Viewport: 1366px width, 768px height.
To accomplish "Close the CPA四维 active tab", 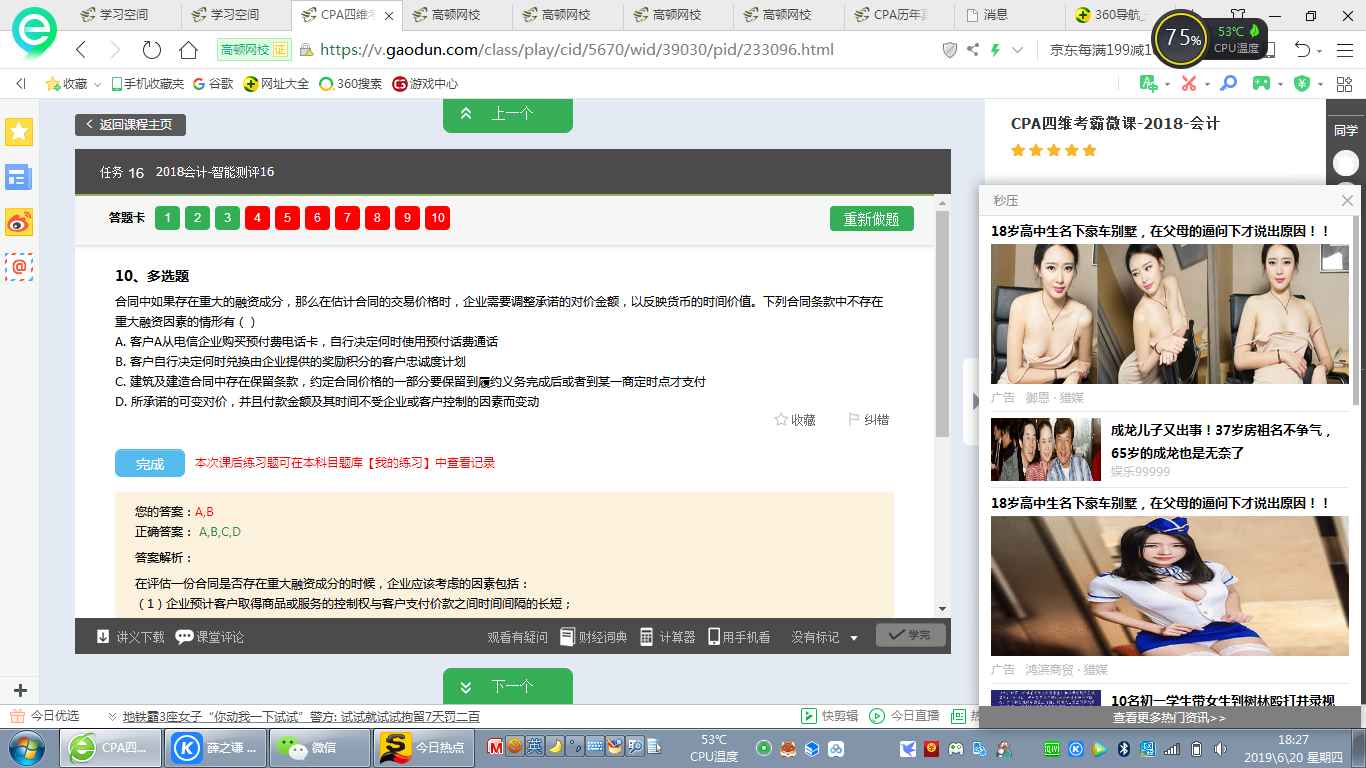I will click(388, 16).
